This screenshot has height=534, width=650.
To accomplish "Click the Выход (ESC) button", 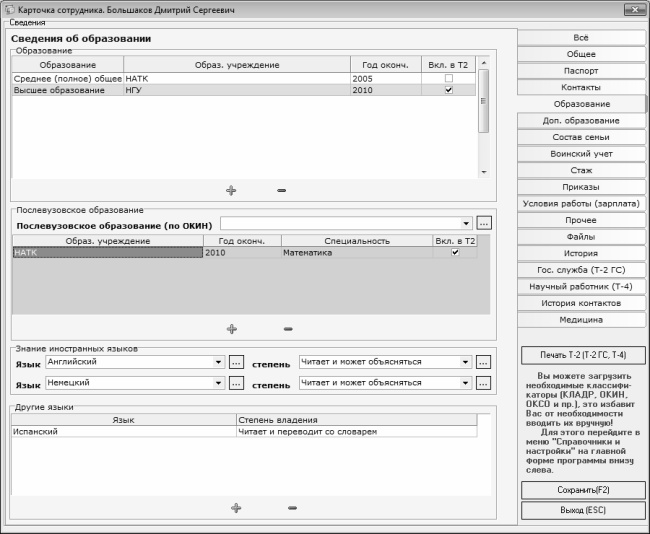I will (x=583, y=510).
